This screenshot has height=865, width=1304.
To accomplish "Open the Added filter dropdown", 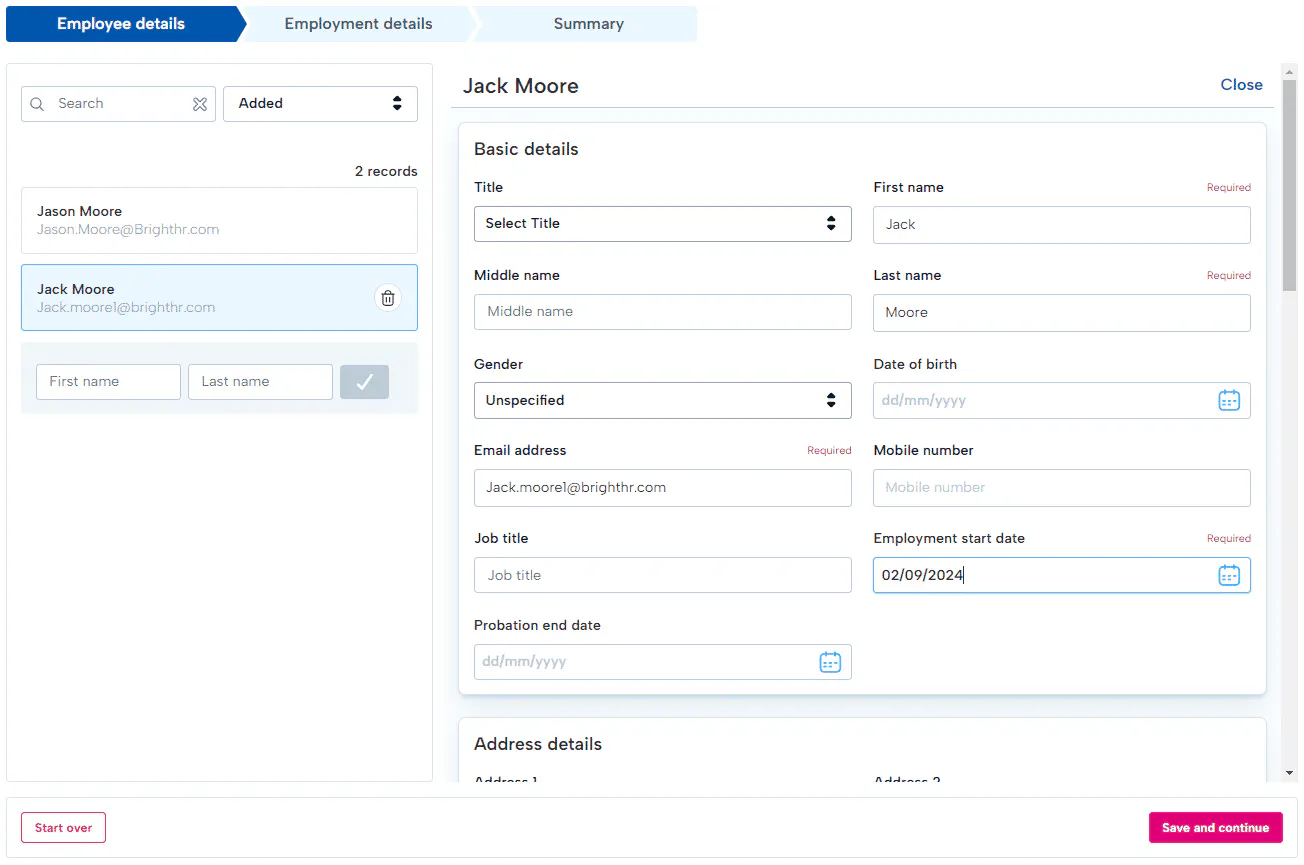I will tap(320, 104).
